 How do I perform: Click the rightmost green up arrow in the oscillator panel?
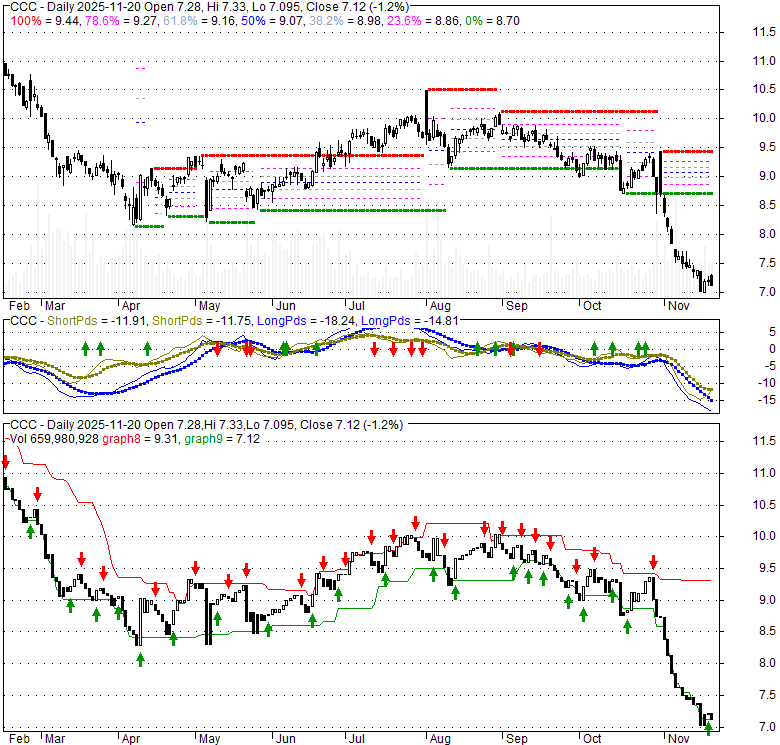pos(645,348)
